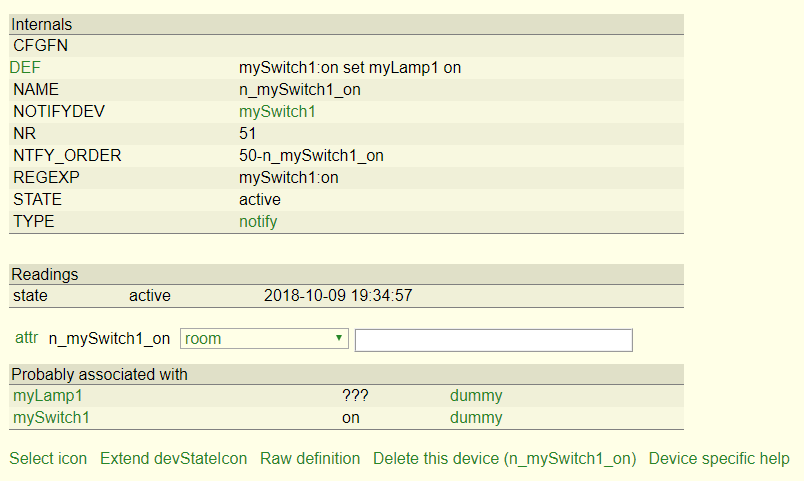
Task: Open Device specific help
Action: (719, 458)
